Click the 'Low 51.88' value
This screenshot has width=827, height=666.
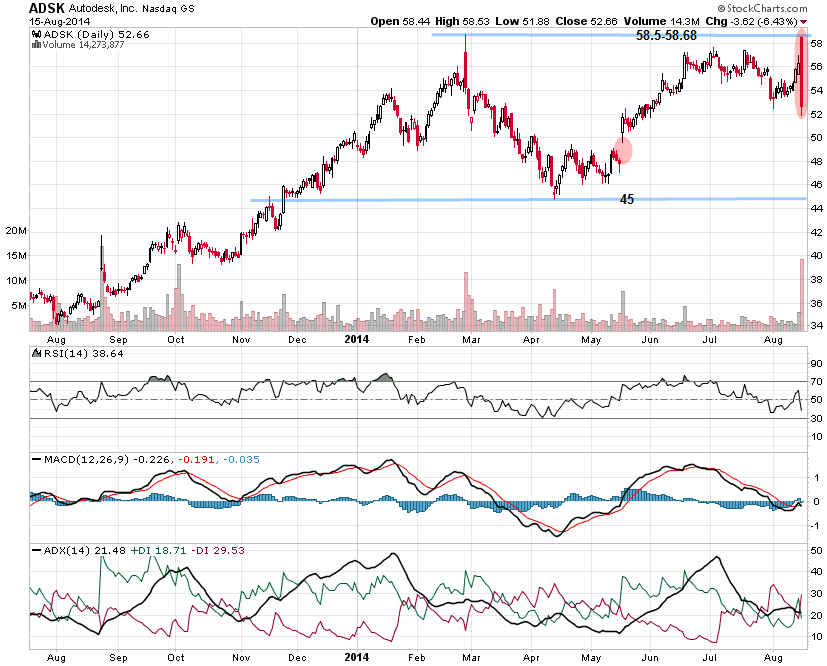522,22
